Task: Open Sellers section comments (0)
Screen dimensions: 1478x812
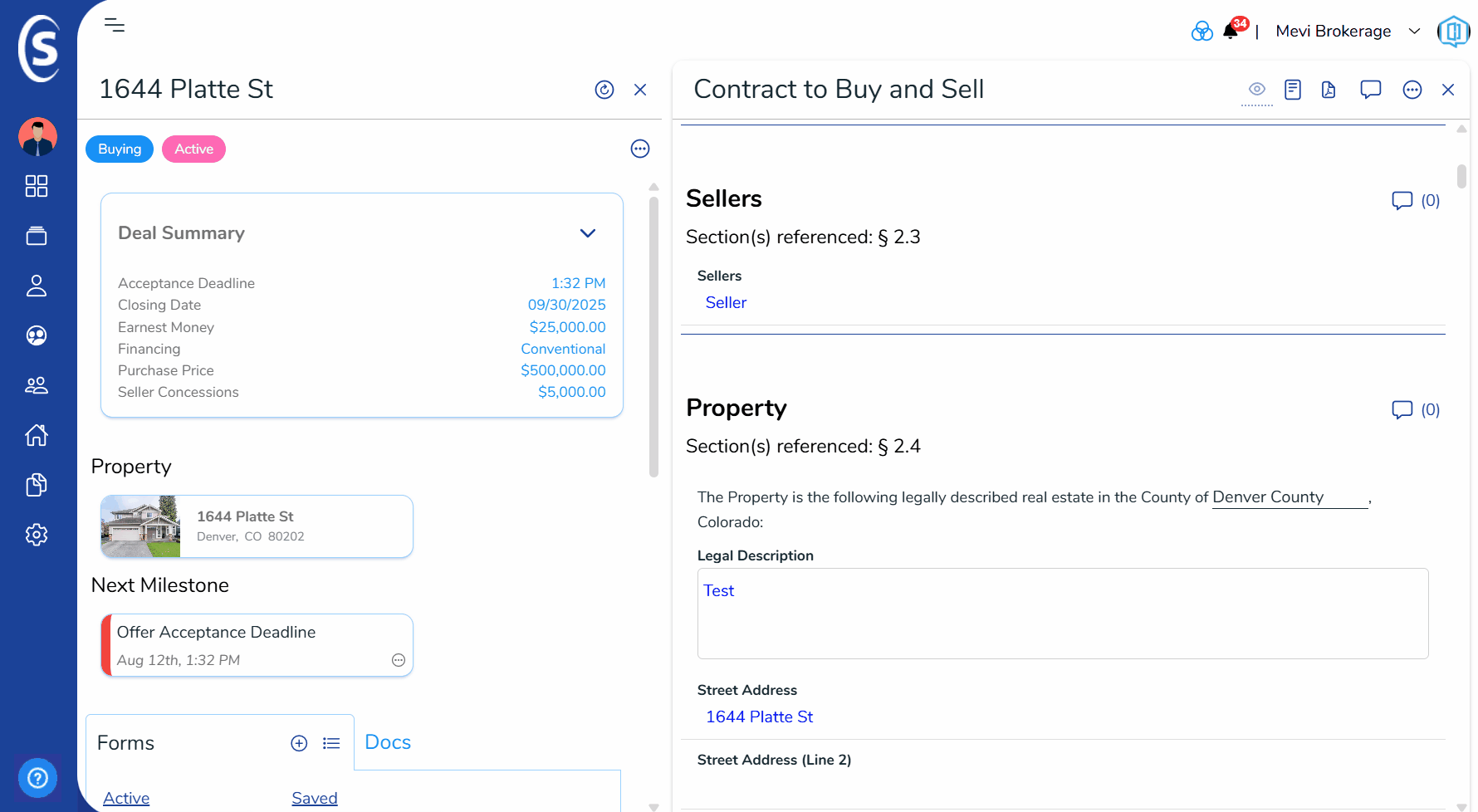Action: (1416, 200)
